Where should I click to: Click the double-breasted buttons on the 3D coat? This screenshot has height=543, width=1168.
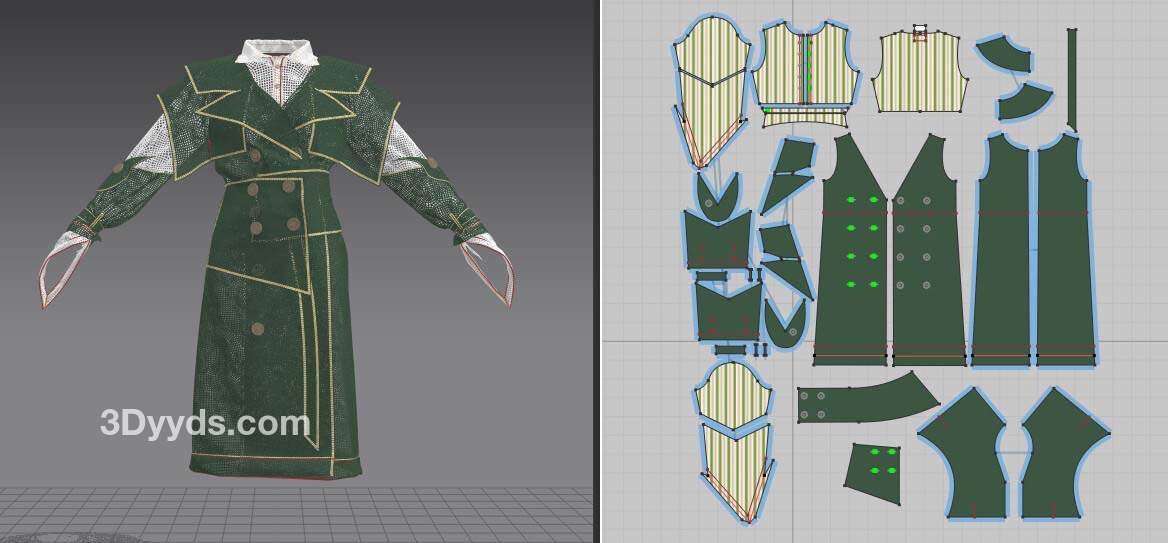(x=272, y=205)
